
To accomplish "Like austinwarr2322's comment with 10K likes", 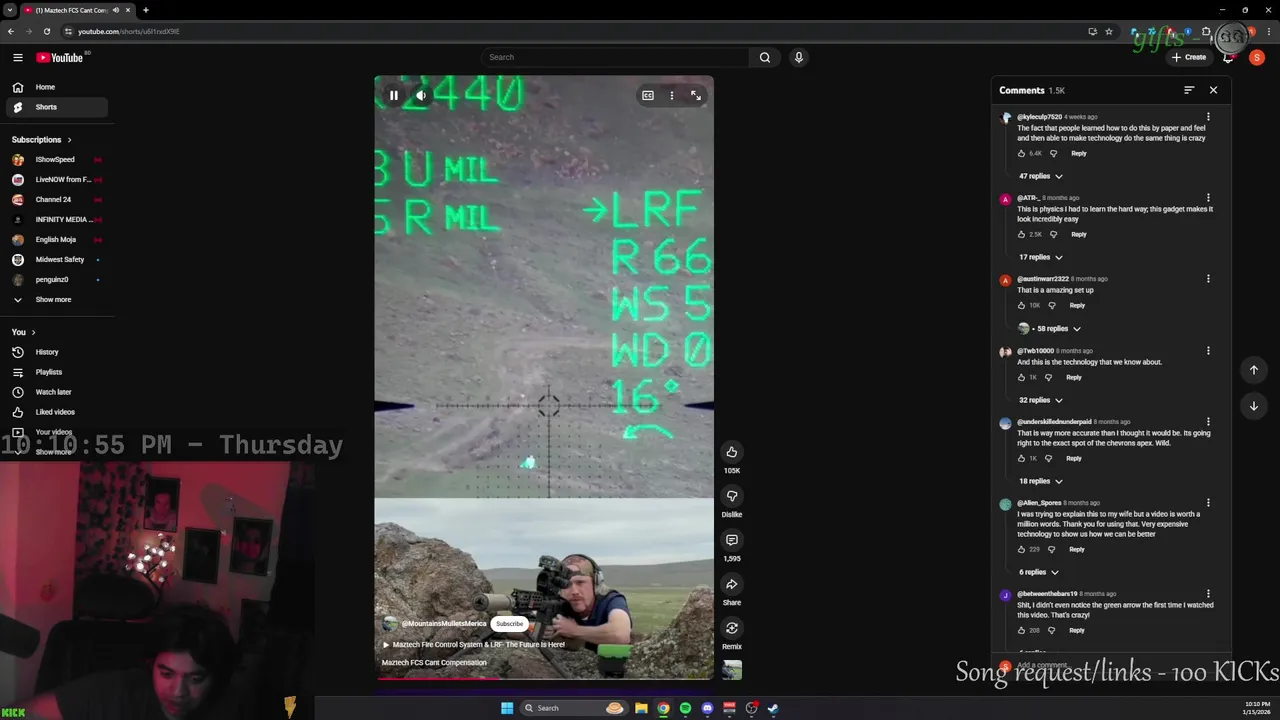I will (x=1021, y=305).
